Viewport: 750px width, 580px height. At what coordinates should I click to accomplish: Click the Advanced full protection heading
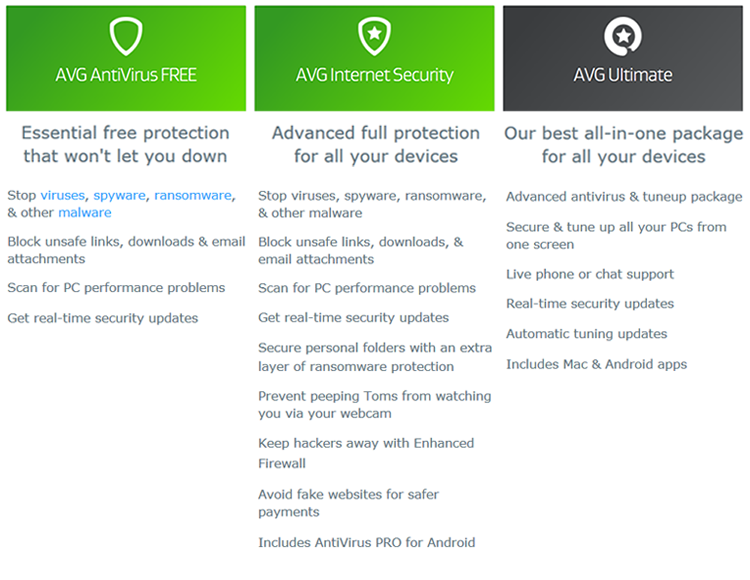375,144
